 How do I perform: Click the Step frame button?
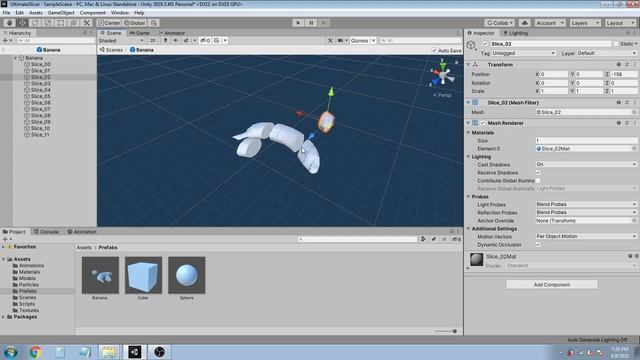tap(324, 23)
